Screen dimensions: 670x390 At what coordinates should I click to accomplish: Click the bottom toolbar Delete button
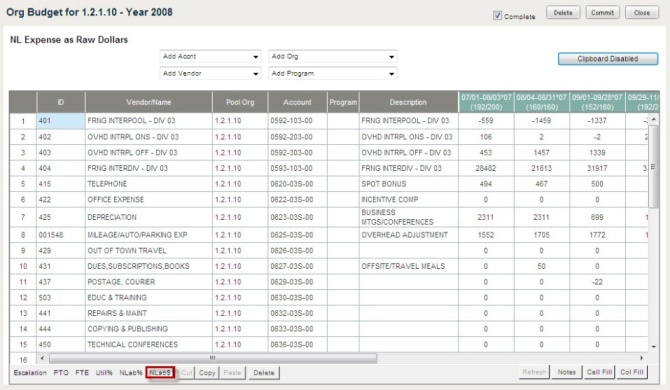tap(264, 372)
